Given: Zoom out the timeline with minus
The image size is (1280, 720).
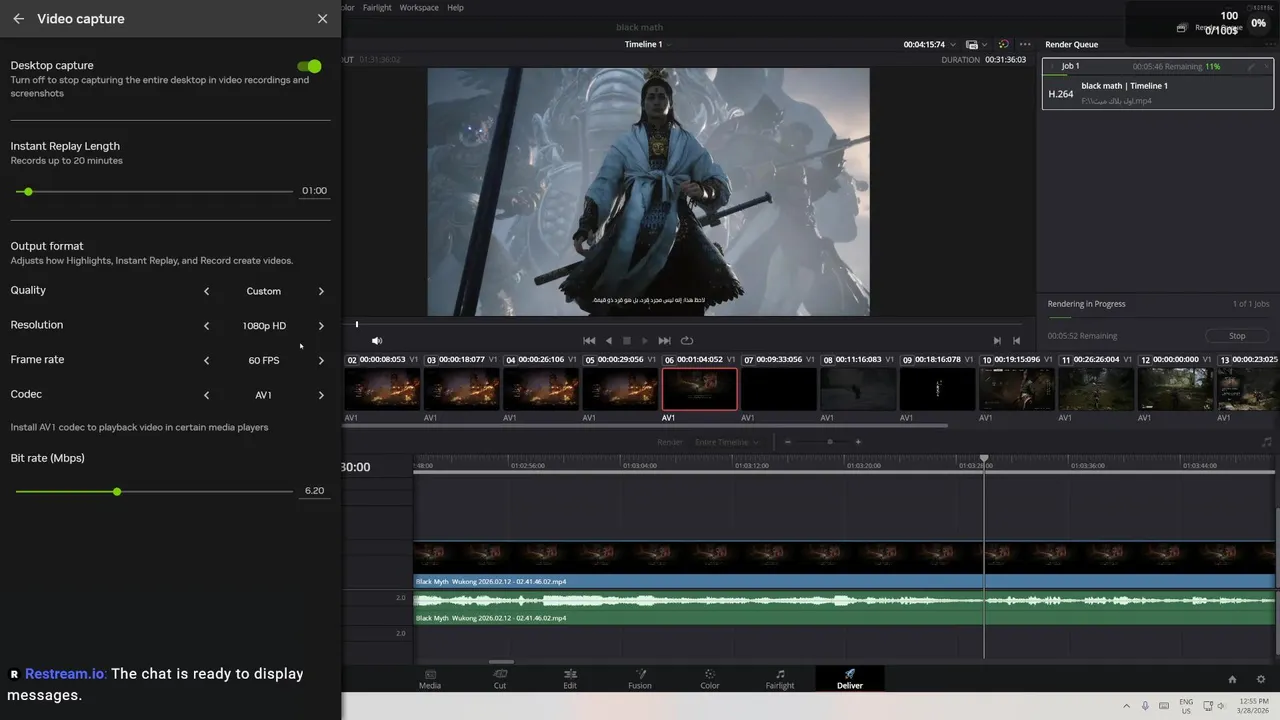Looking at the screenshot, I should [x=788, y=442].
